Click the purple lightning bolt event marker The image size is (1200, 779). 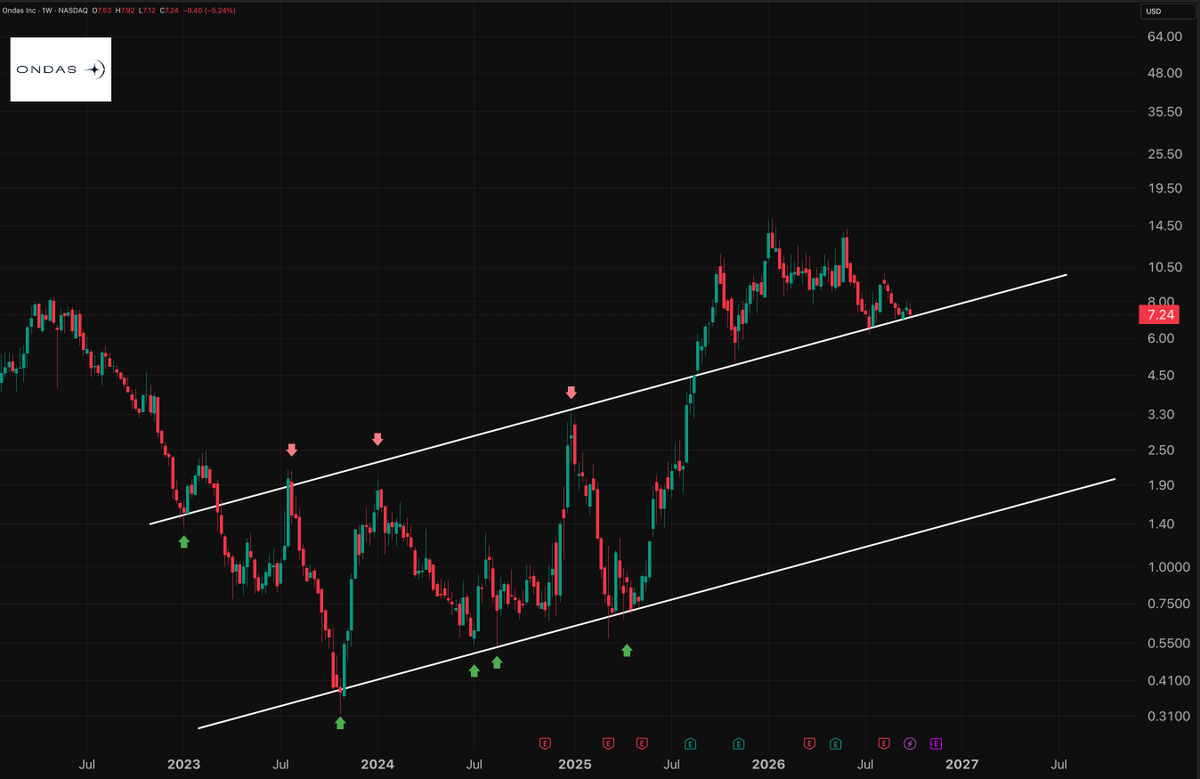(x=910, y=743)
